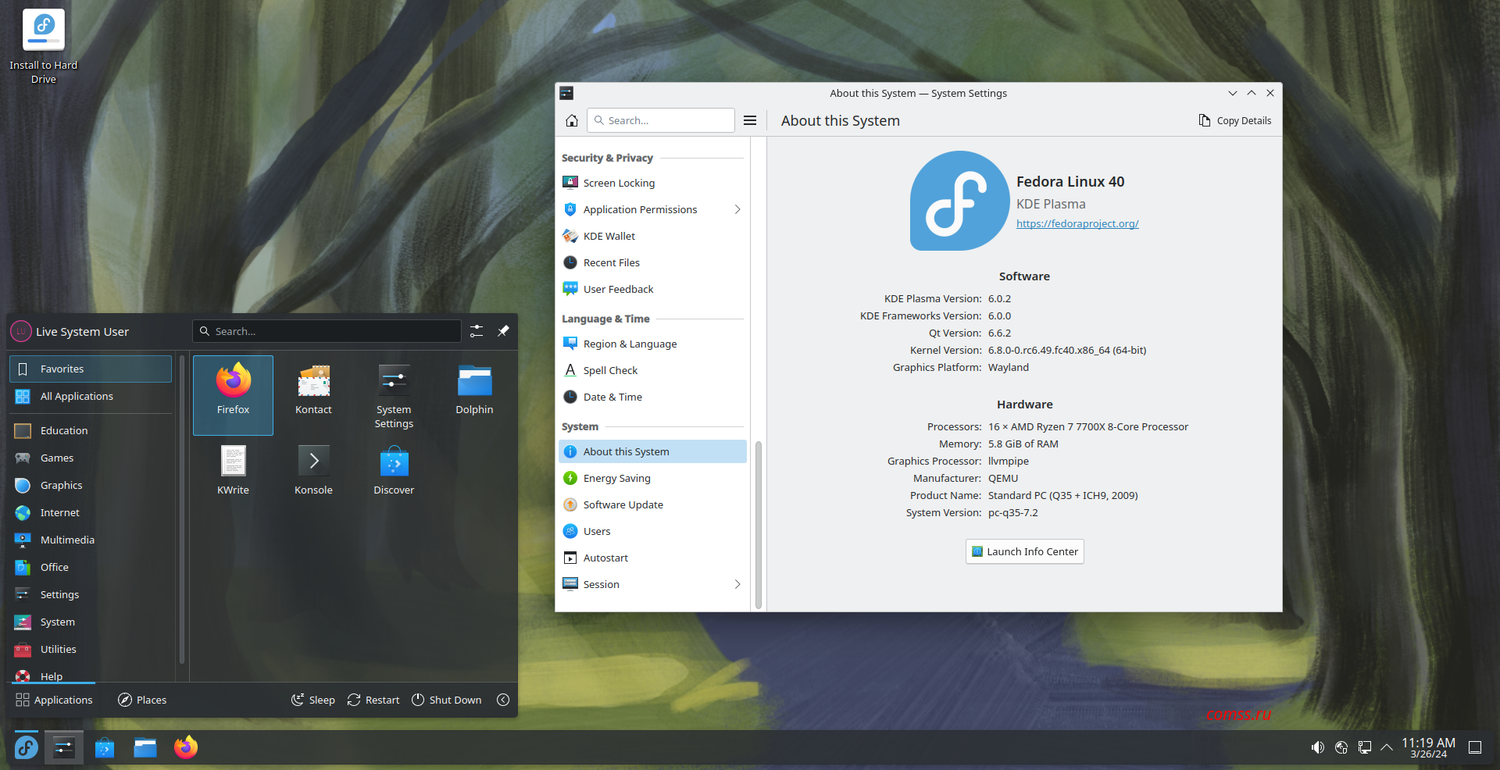Open the digital clock calendar
This screenshot has width=1500, height=770.
(1428, 747)
